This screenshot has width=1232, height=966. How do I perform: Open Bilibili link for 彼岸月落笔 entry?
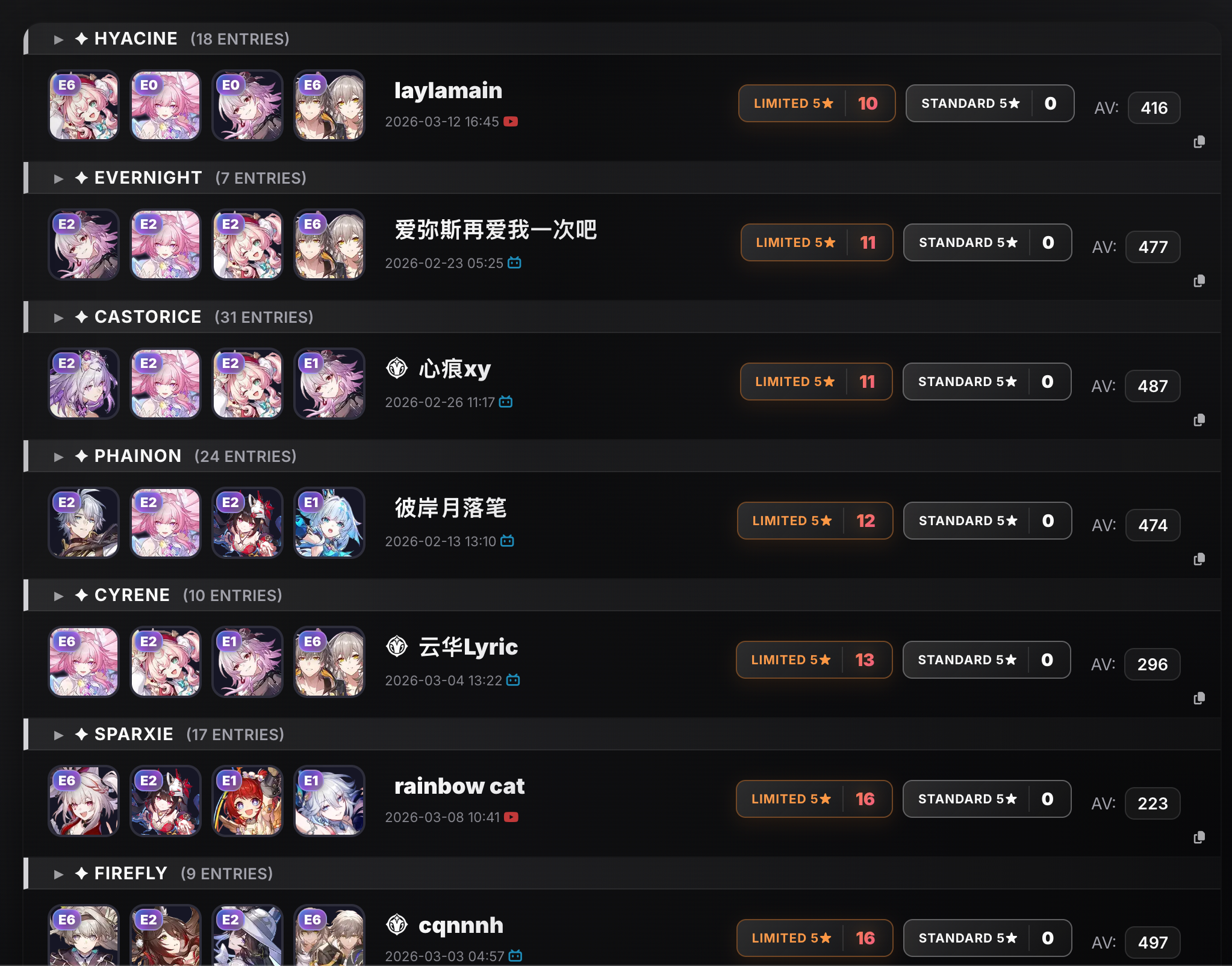pyautogui.click(x=507, y=541)
